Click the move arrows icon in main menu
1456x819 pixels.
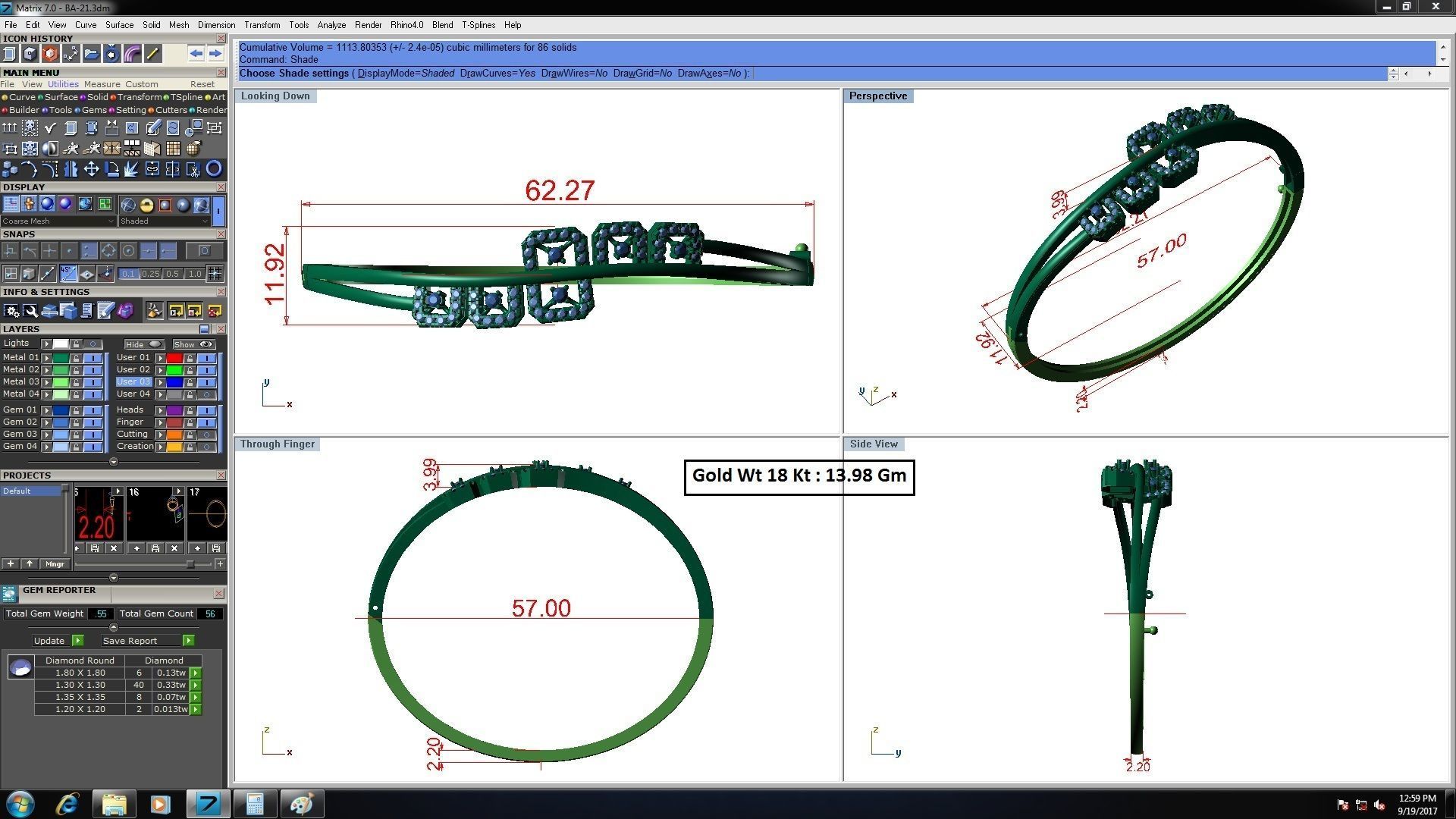[x=91, y=168]
